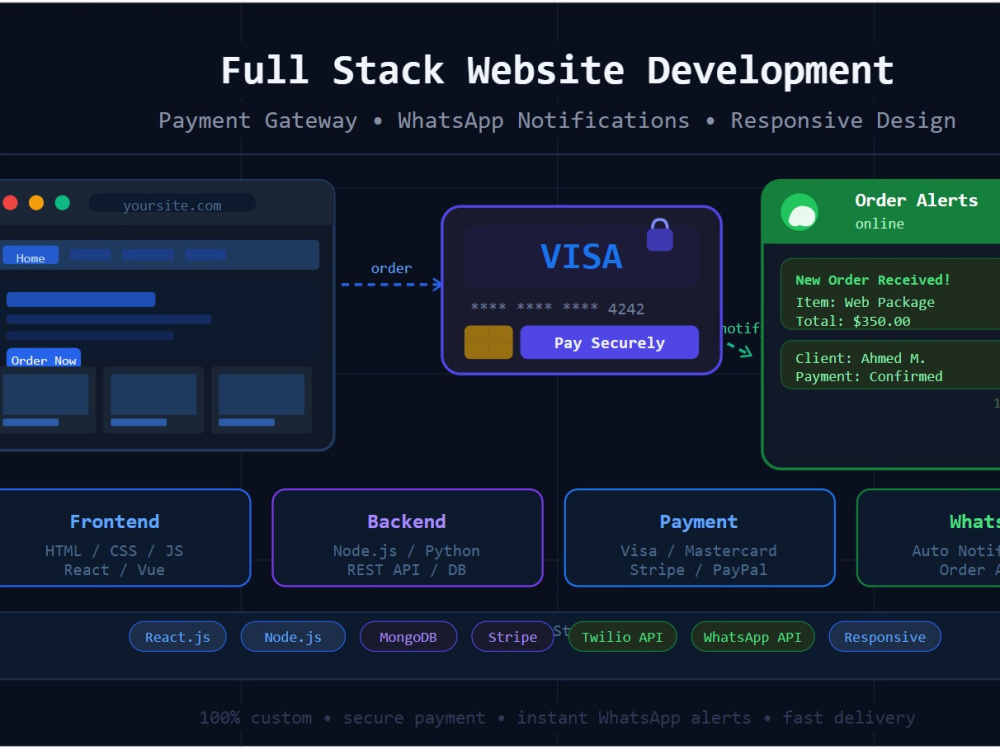Click the Item: Web Package line
This screenshot has height=750, width=1000.
click(x=865, y=302)
